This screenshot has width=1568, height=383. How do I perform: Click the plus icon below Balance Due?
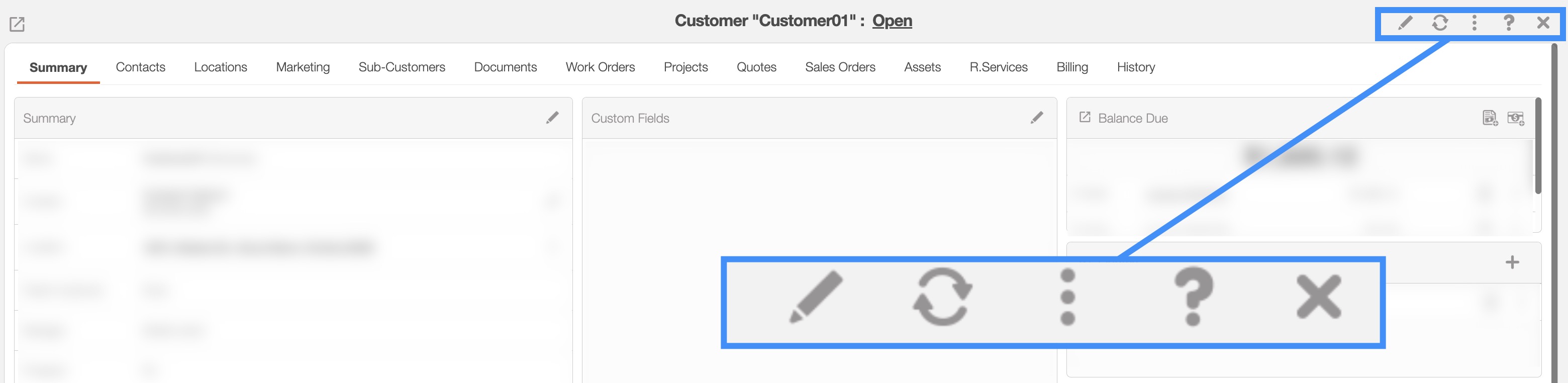[x=1512, y=262]
